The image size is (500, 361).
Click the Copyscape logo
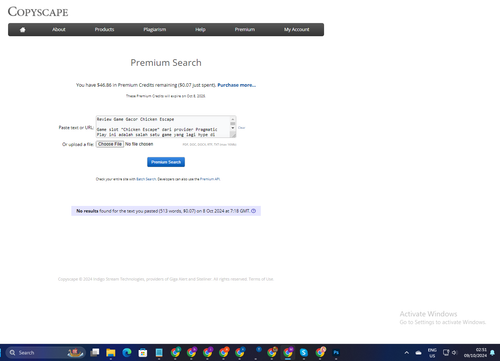click(38, 12)
